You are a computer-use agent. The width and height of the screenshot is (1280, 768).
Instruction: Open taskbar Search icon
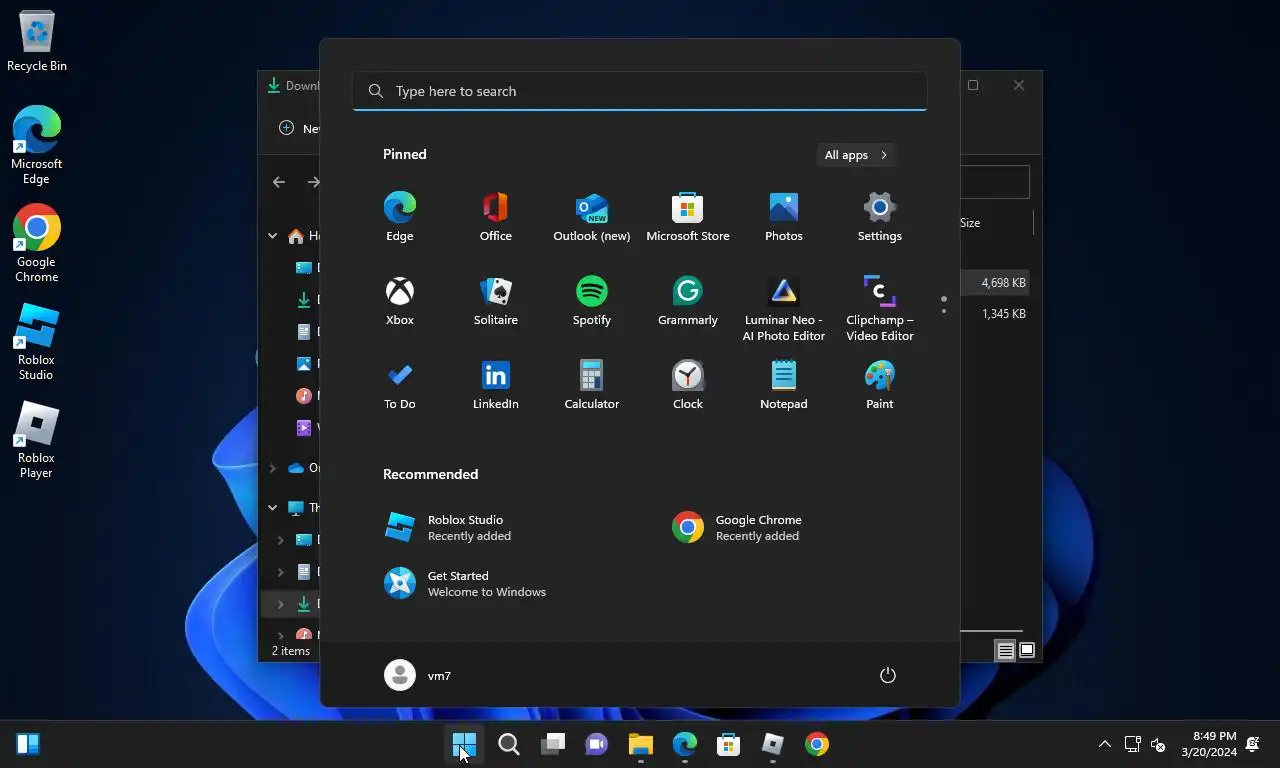508,744
